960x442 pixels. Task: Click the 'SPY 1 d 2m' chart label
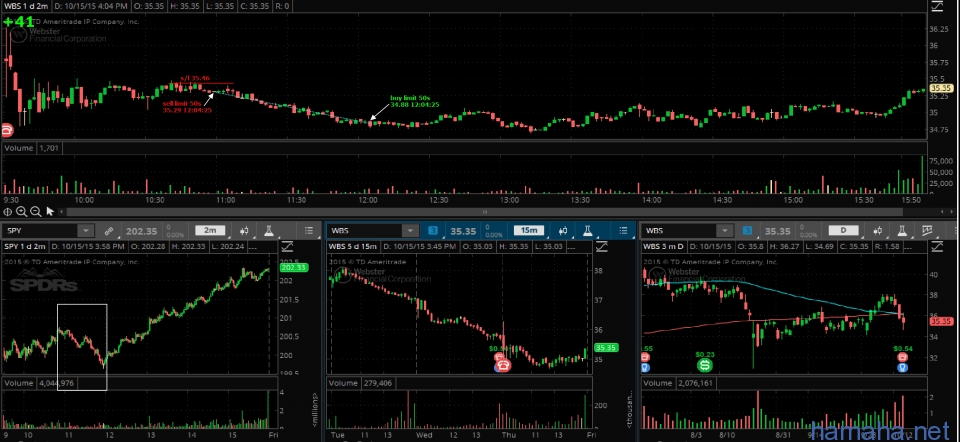point(25,246)
